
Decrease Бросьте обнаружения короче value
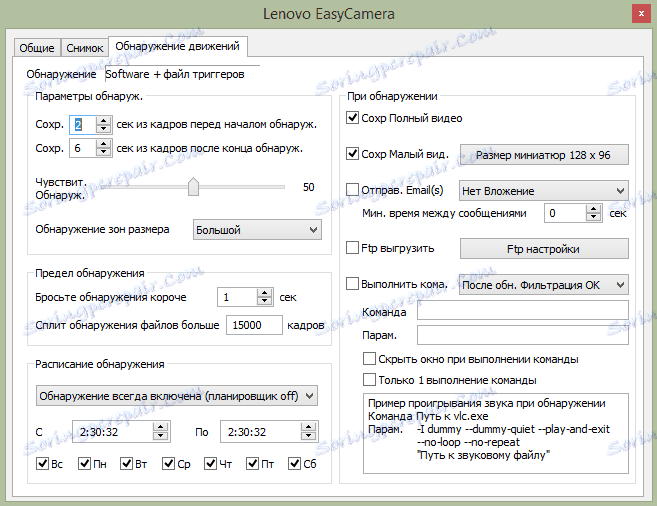(264, 301)
